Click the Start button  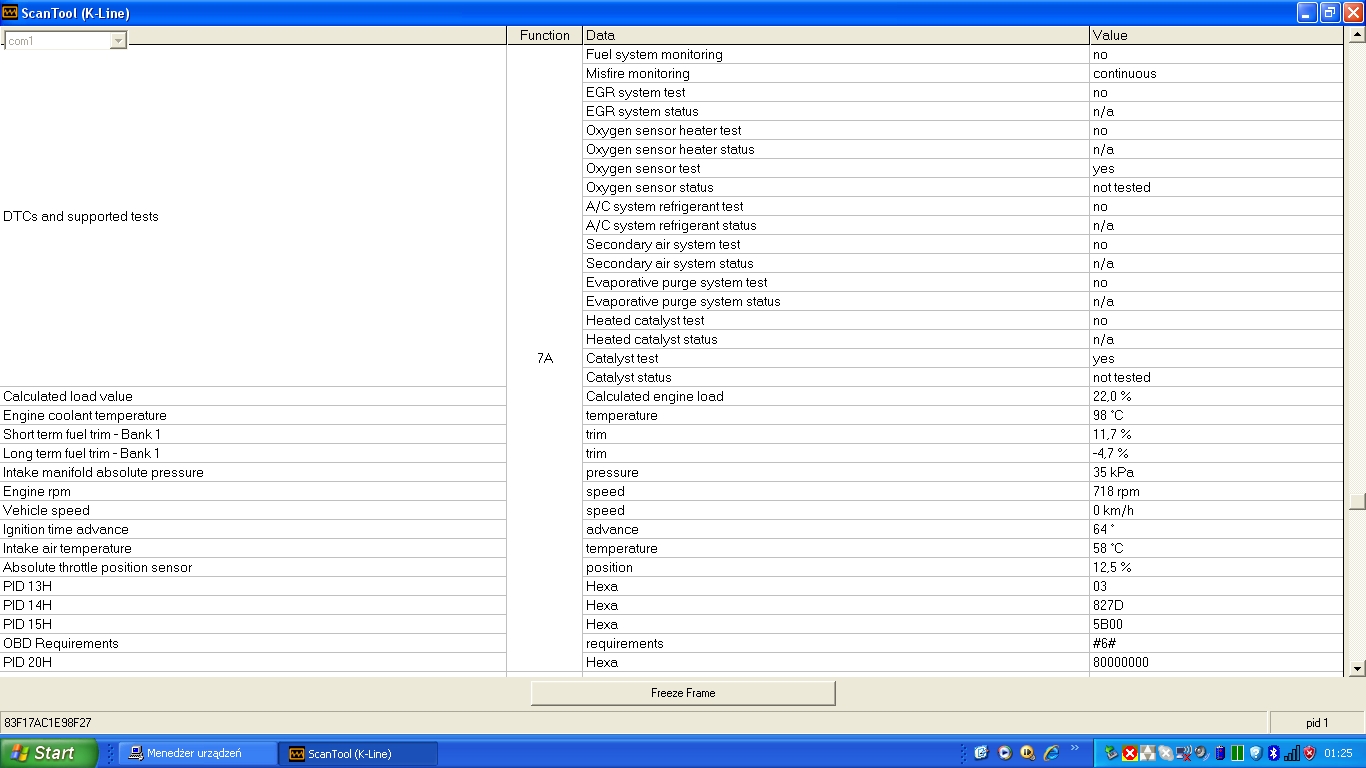coord(49,753)
